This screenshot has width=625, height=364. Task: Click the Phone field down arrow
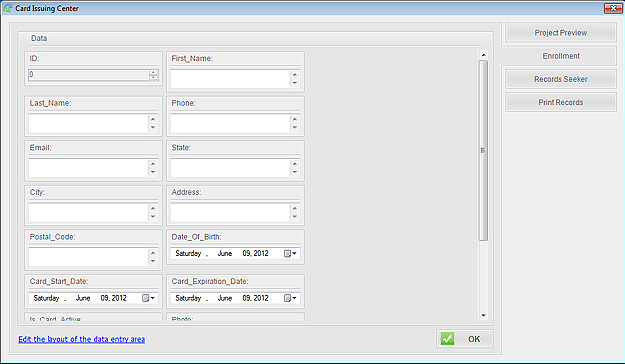pyautogui.click(x=295, y=128)
